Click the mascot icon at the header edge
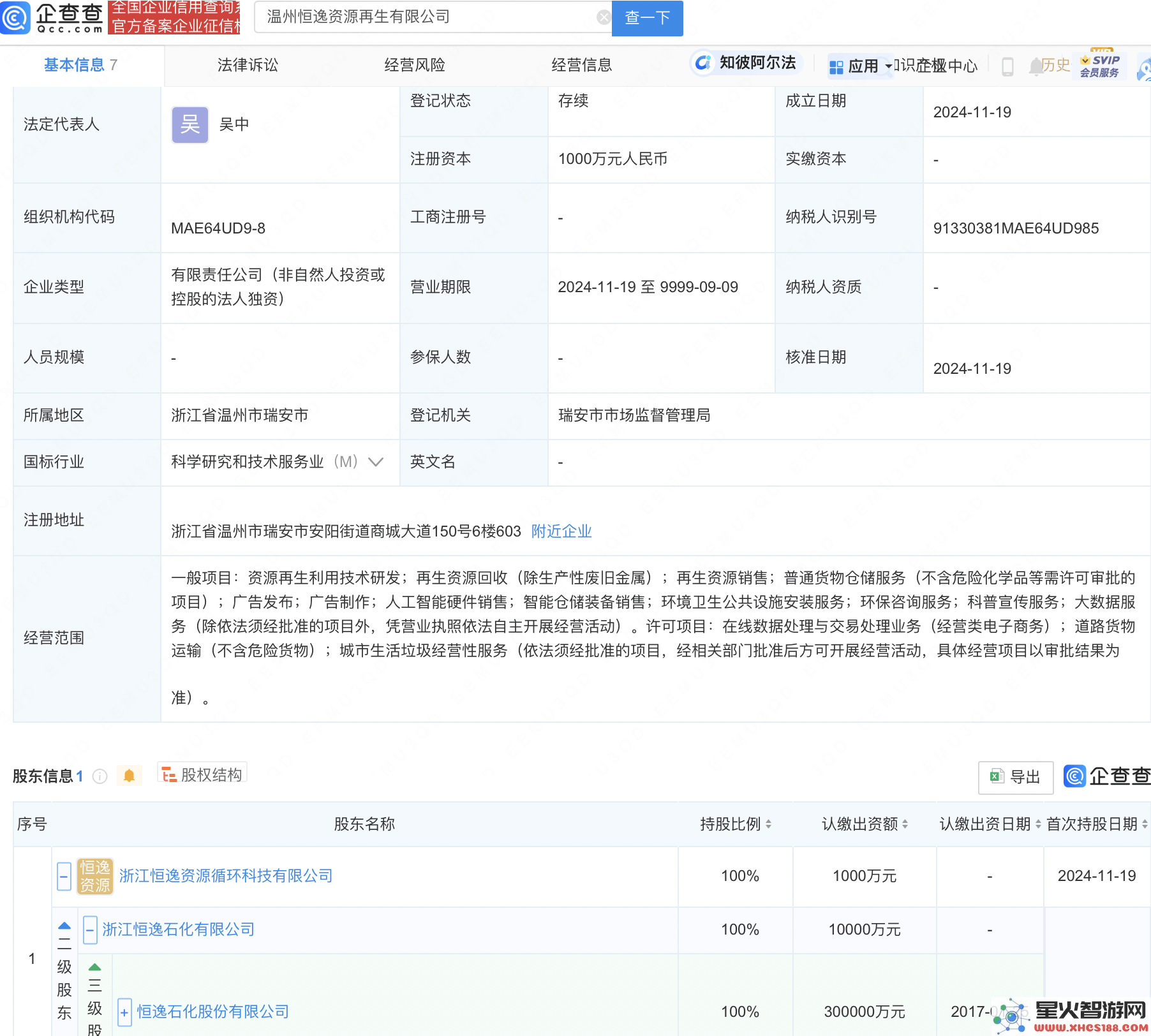The height and width of the screenshot is (1036, 1151). [x=1143, y=69]
